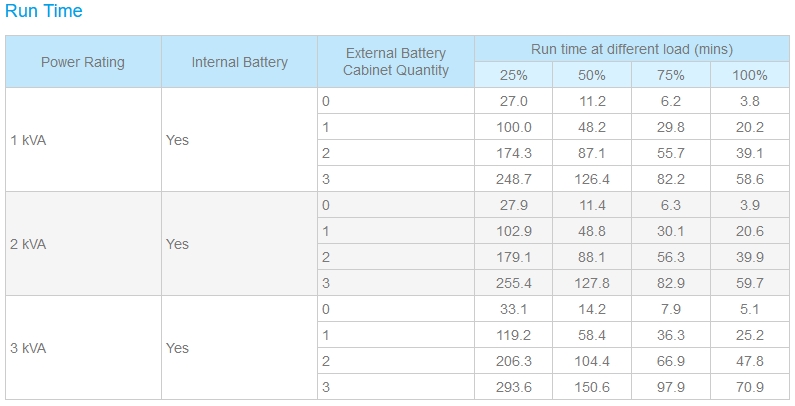
Task: Select the Power Rating column header
Action: click(x=83, y=62)
